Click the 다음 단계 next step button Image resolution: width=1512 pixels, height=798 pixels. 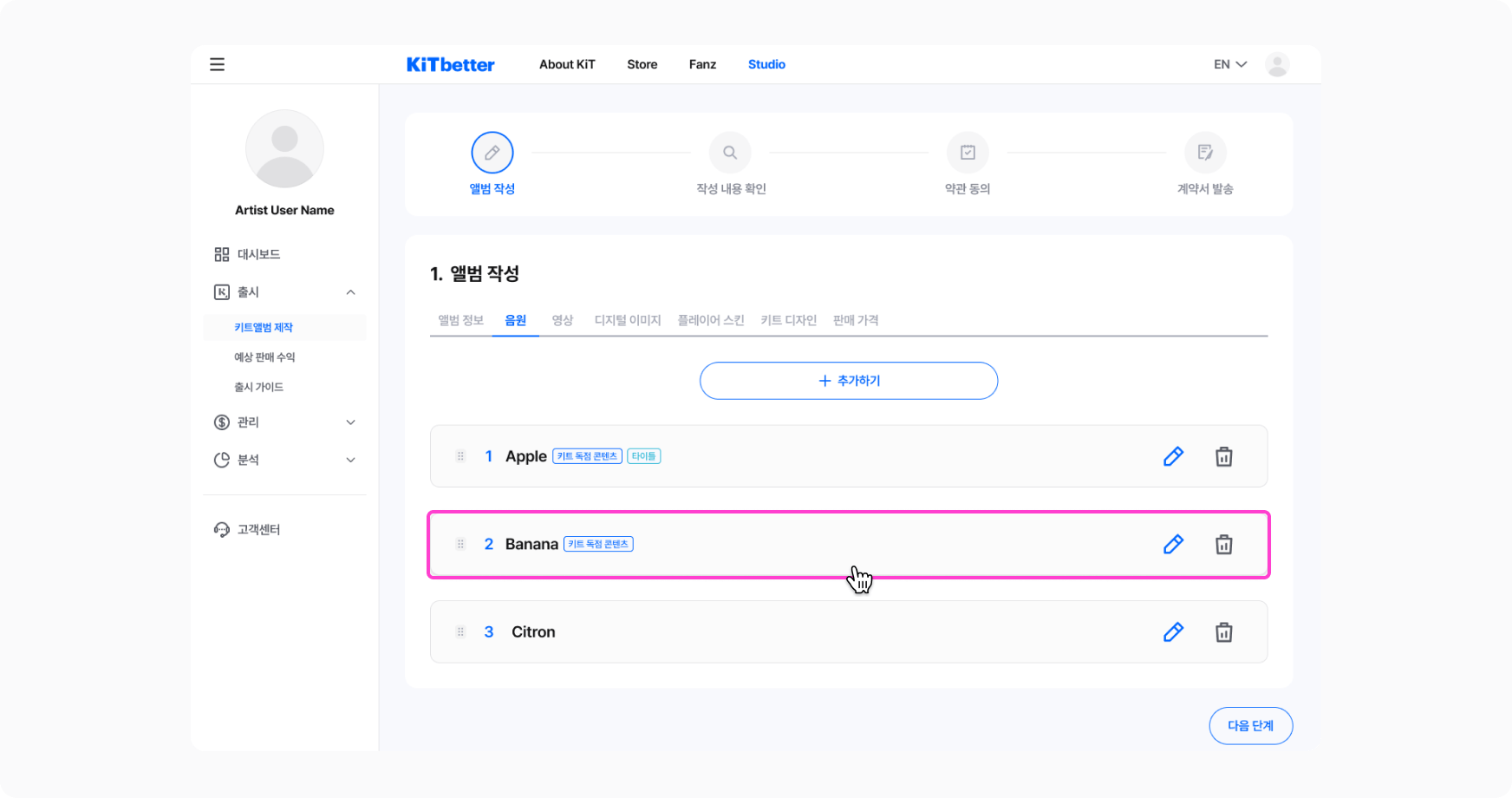point(1250,726)
